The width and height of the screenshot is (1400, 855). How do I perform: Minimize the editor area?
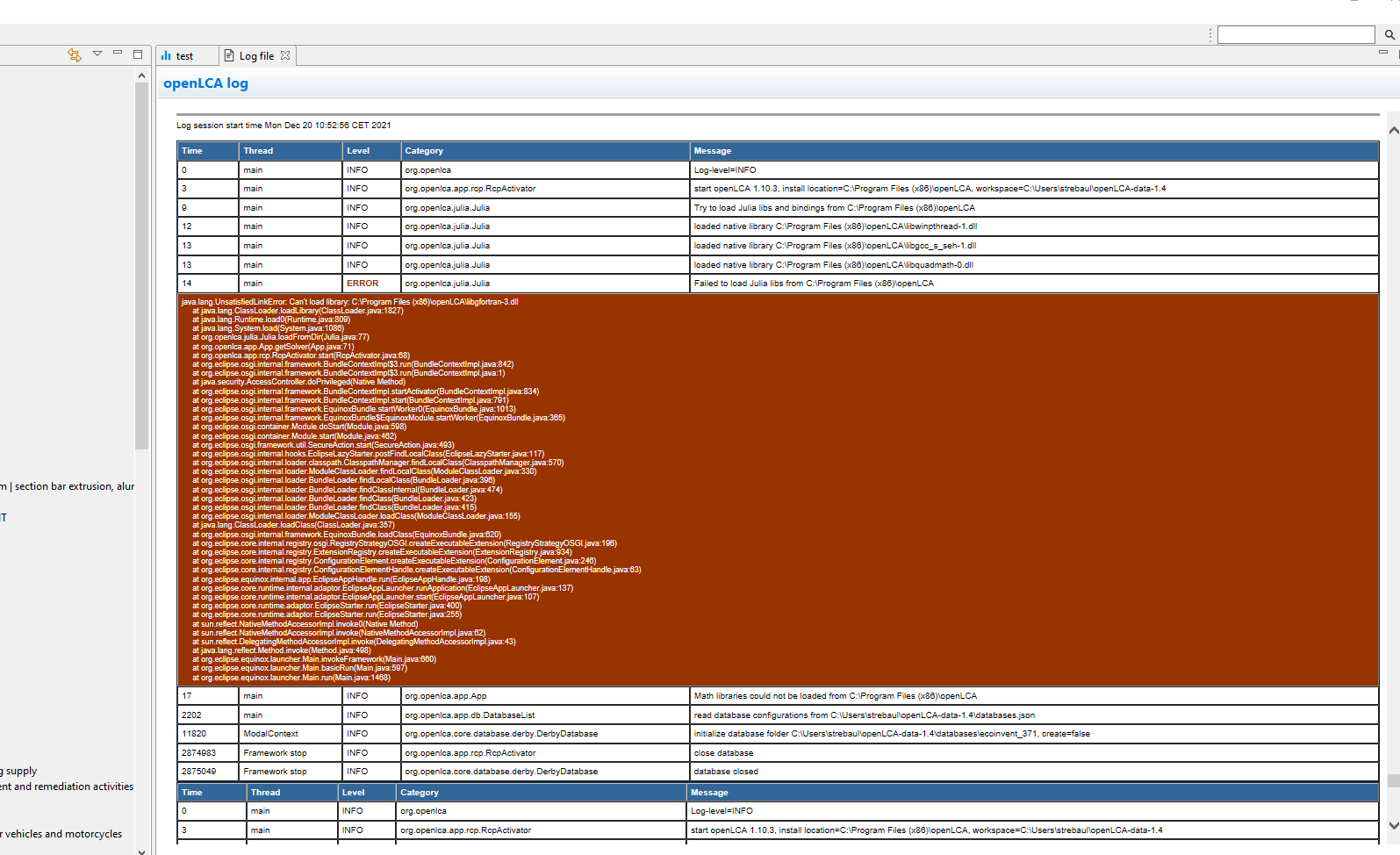pos(1383,53)
